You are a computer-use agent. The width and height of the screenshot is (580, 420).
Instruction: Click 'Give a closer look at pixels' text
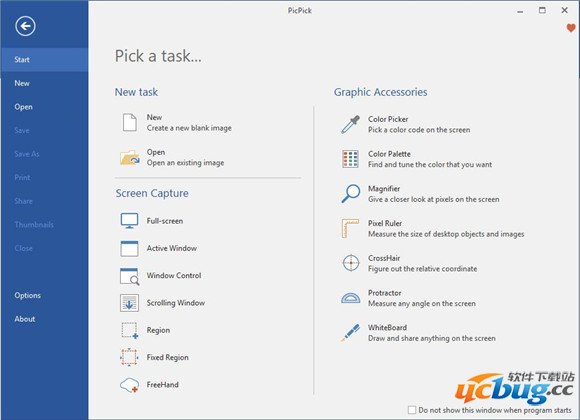point(434,199)
